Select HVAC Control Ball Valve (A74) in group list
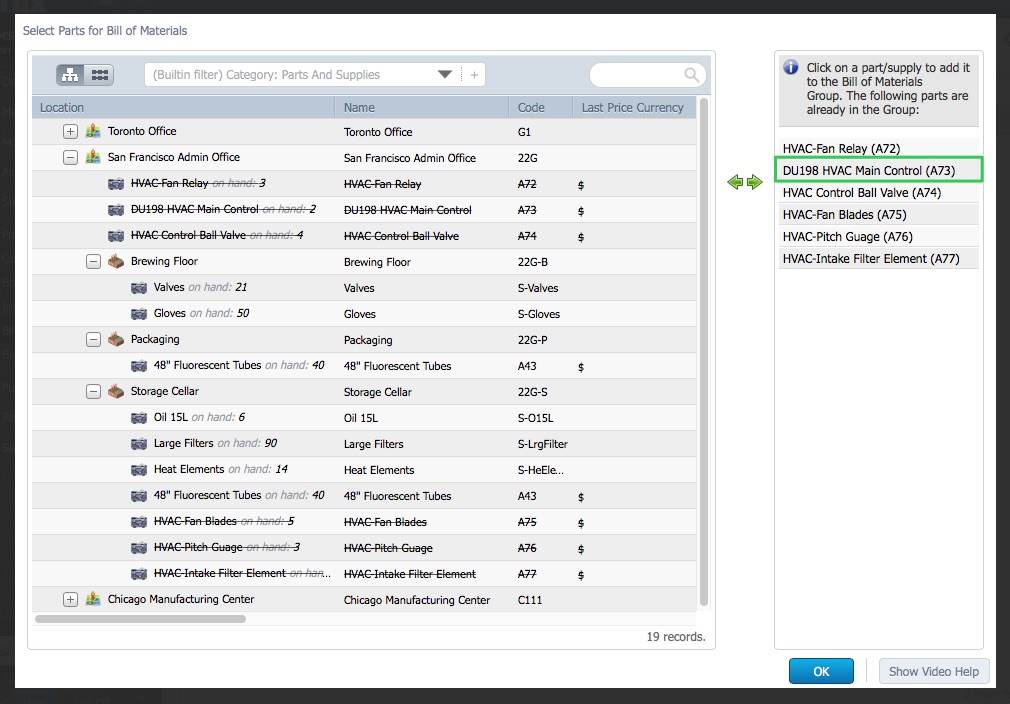Image resolution: width=1010 pixels, height=704 pixels. (x=879, y=193)
